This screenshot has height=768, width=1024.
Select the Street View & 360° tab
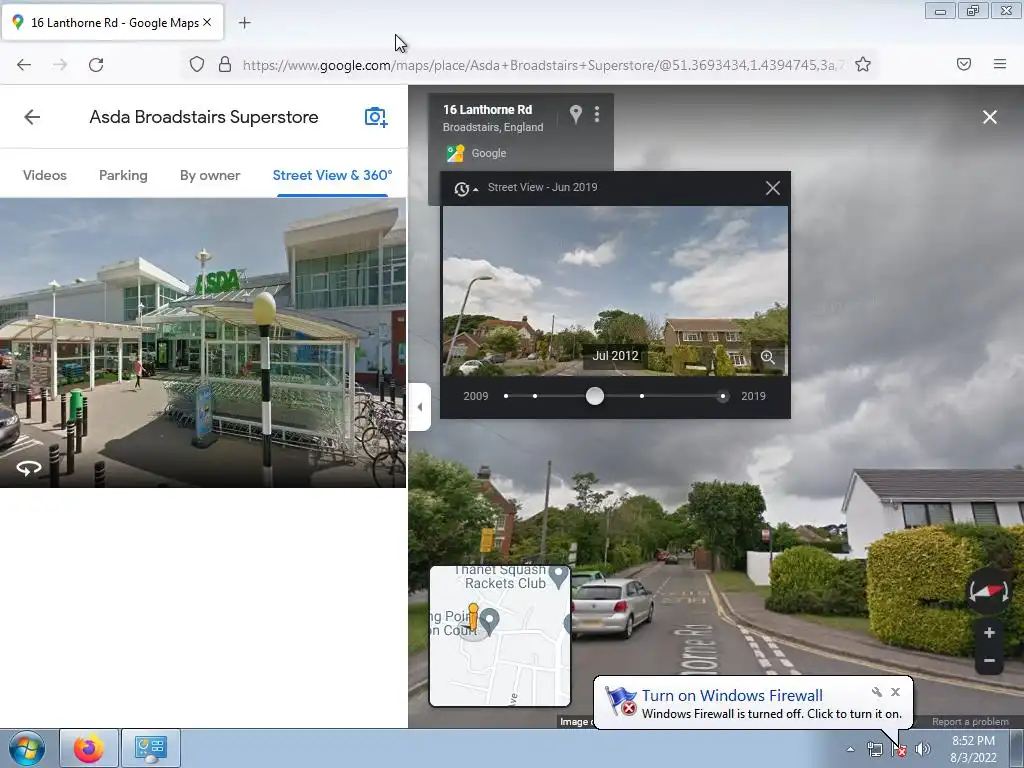[x=332, y=175]
